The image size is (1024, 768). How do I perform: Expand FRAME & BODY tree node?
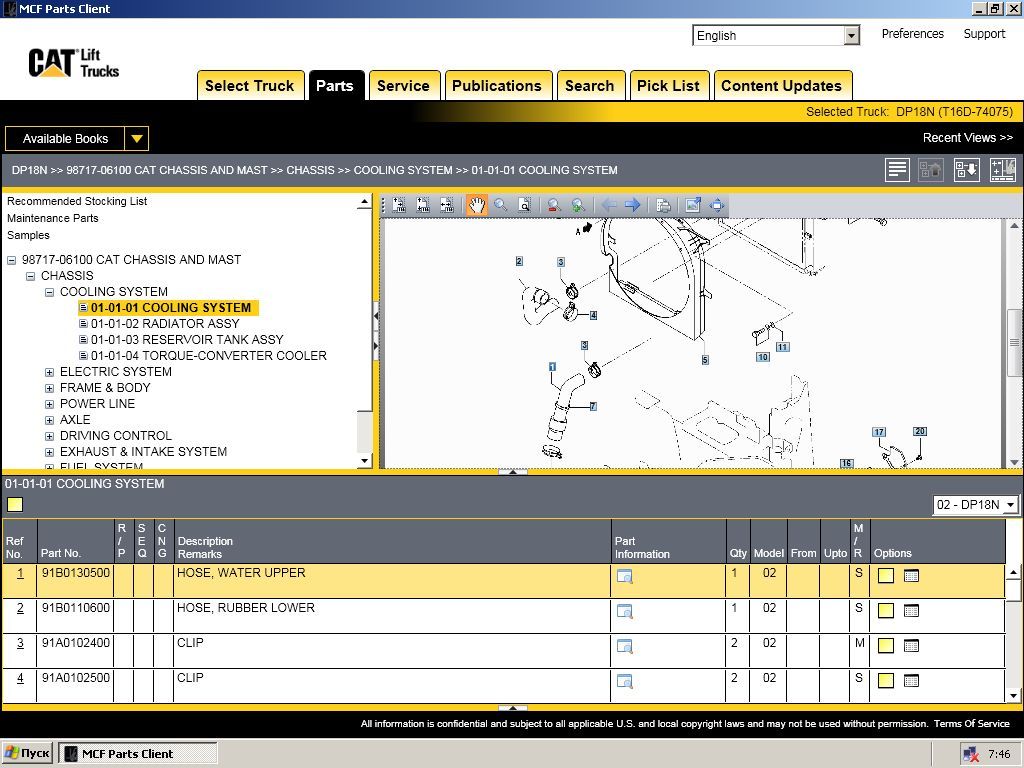click(49, 388)
